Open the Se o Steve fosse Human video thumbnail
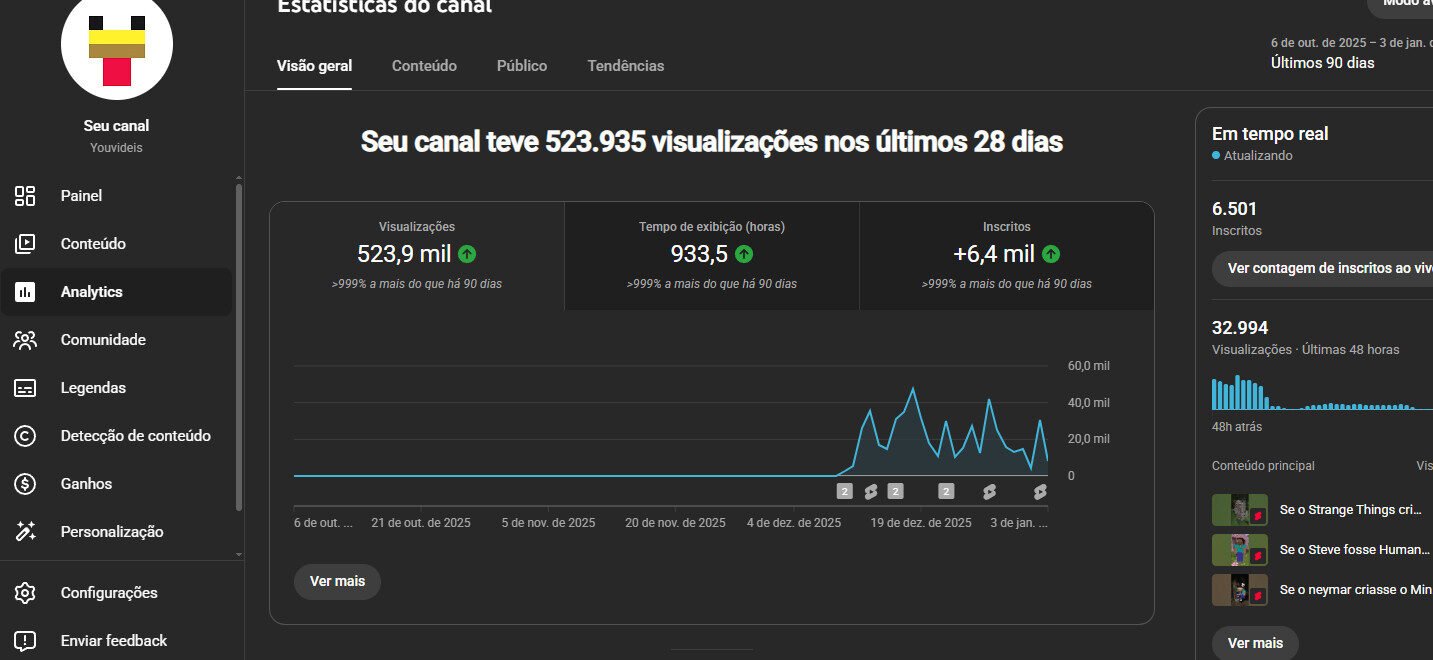This screenshot has width=1433, height=660. [1240, 549]
